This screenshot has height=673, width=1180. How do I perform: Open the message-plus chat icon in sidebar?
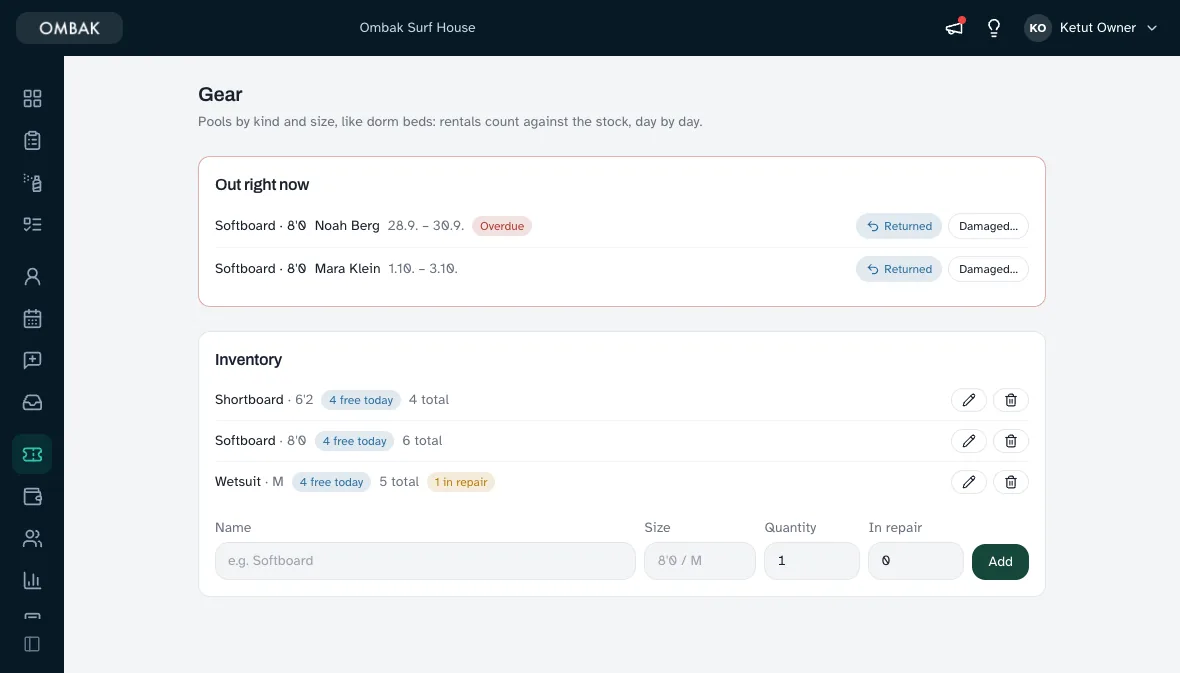(32, 360)
